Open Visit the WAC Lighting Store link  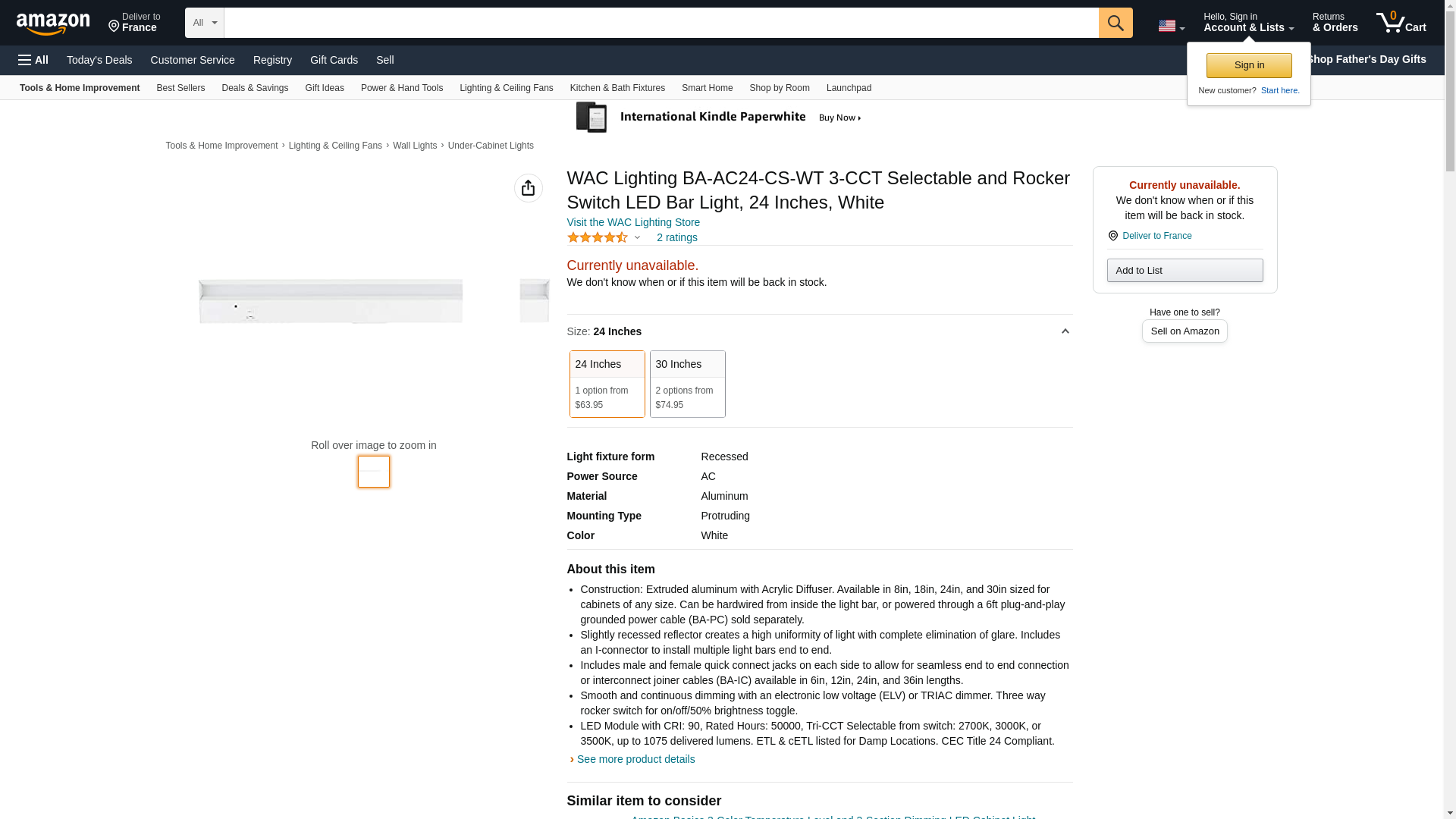point(633,222)
